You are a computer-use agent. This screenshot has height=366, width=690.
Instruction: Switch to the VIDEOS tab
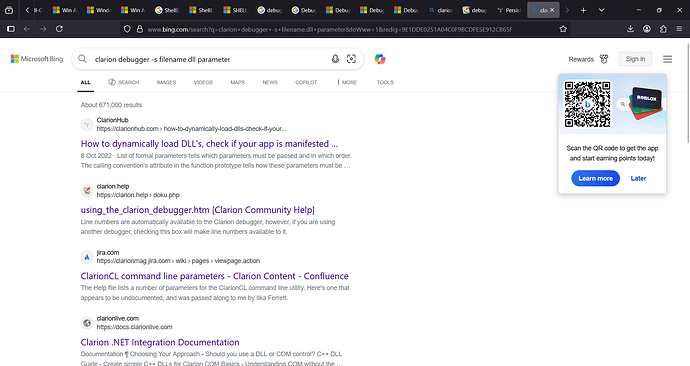tap(203, 82)
